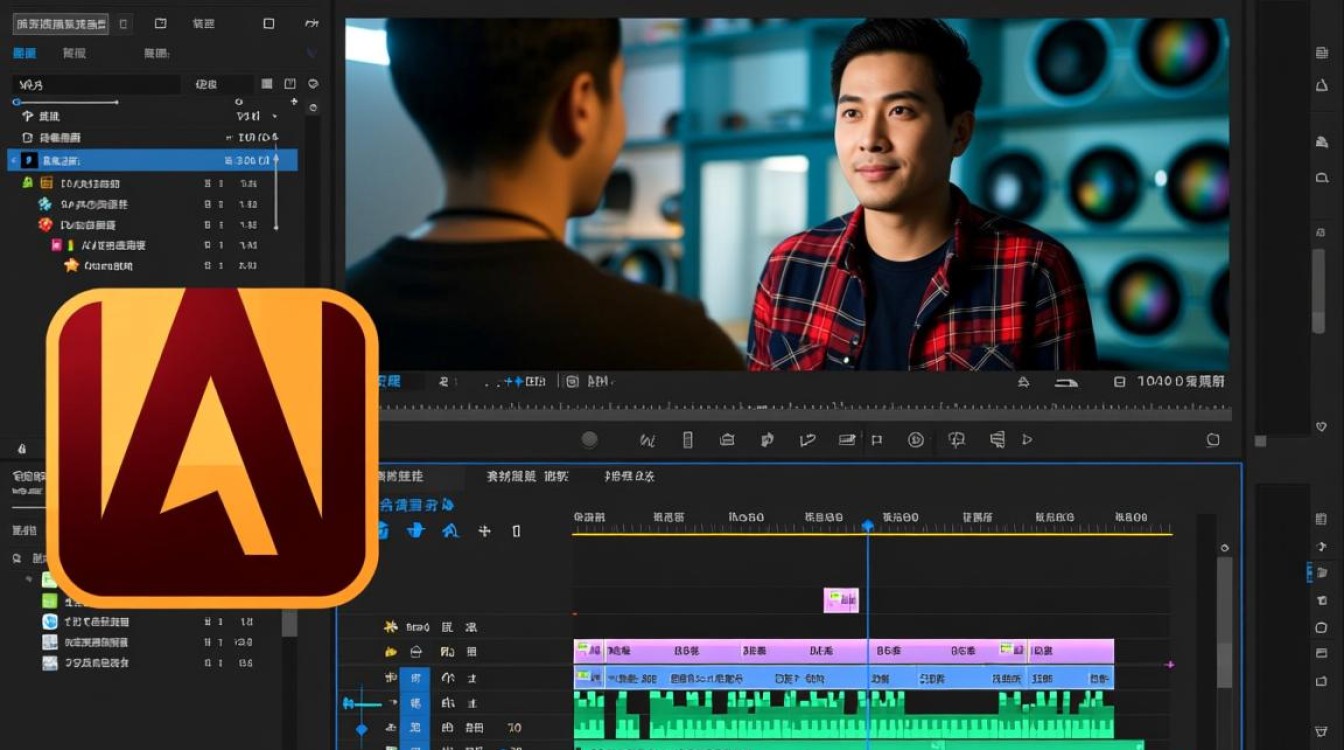This screenshot has height=750, width=1344.
Task: Click the yellow work-area bar above the timeline tracks
Action: coord(872,534)
